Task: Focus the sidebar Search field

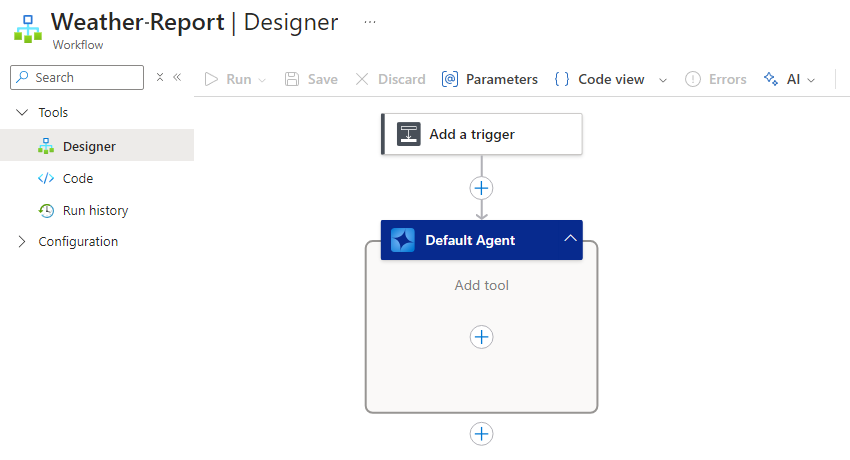Action: point(77,77)
